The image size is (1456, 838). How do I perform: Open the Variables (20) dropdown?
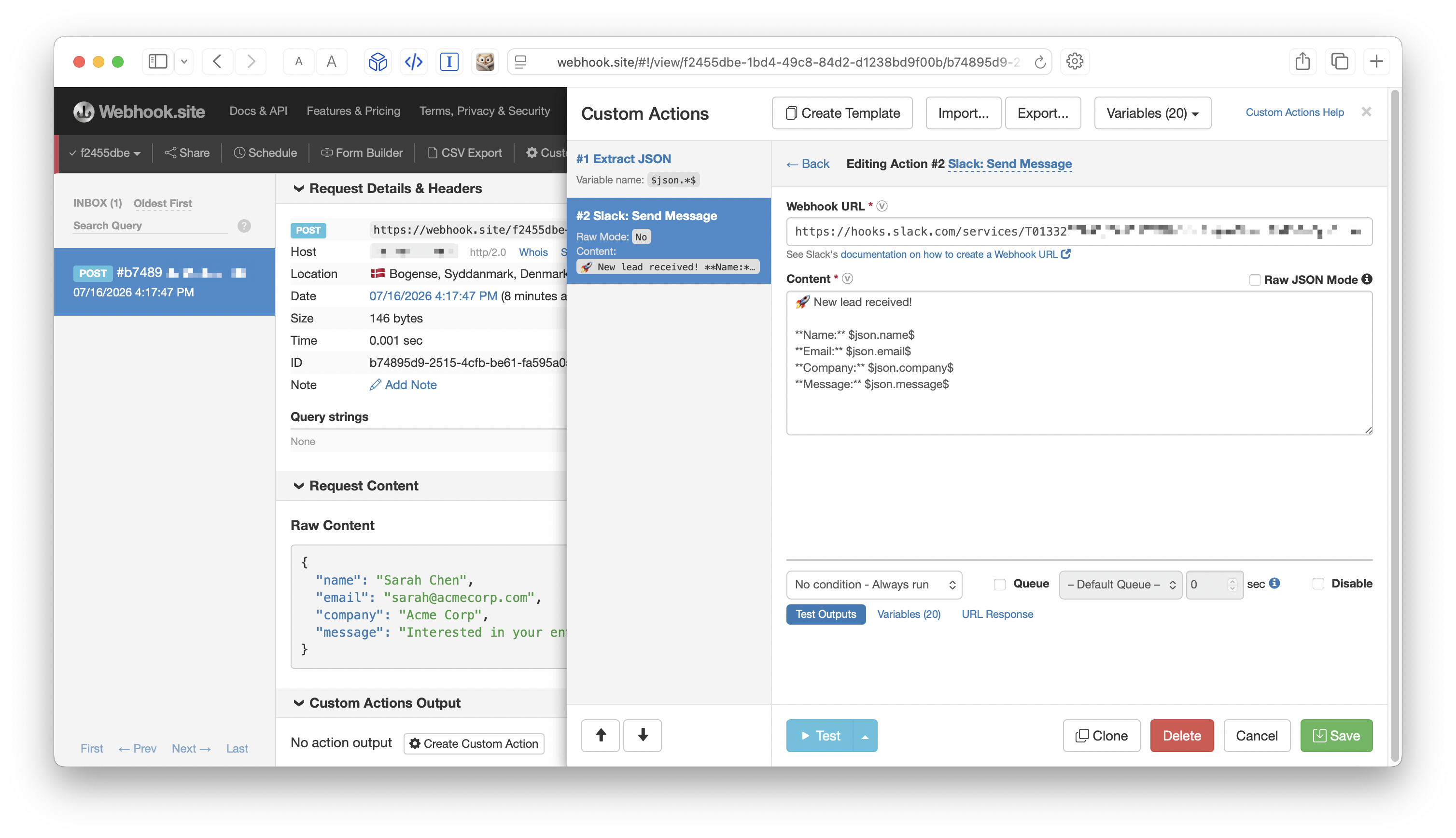tap(1152, 113)
